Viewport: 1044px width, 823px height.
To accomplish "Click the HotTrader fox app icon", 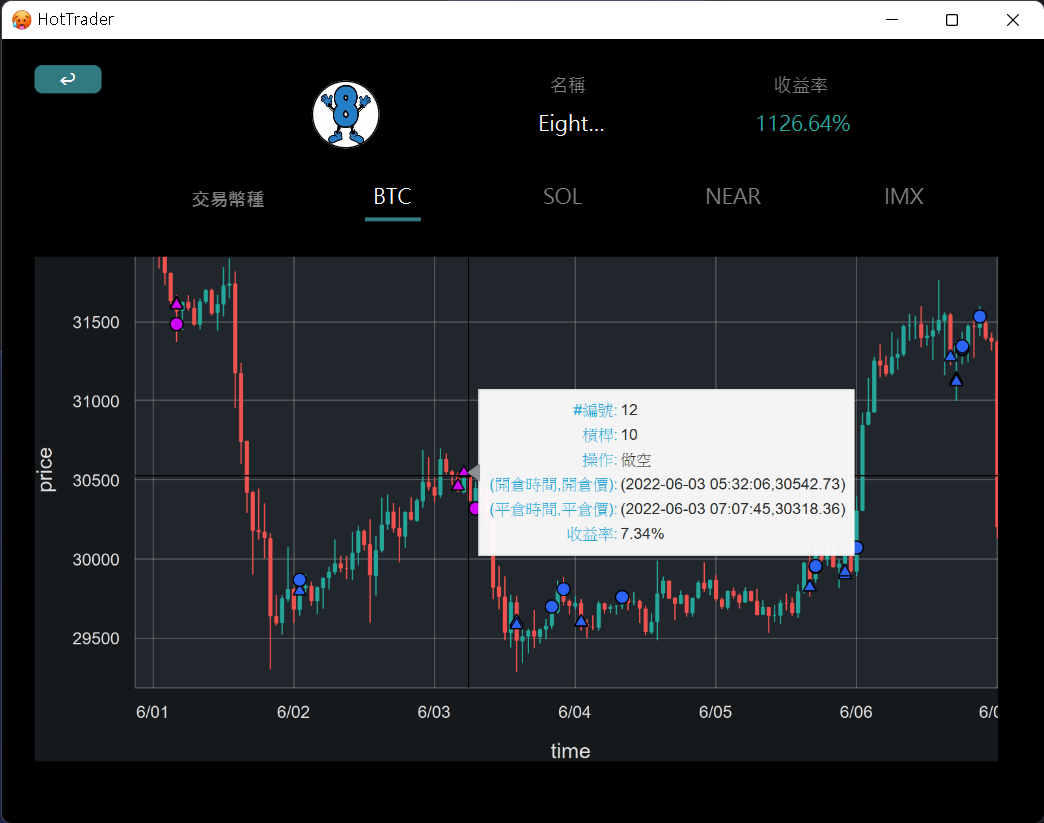I will 19,19.
